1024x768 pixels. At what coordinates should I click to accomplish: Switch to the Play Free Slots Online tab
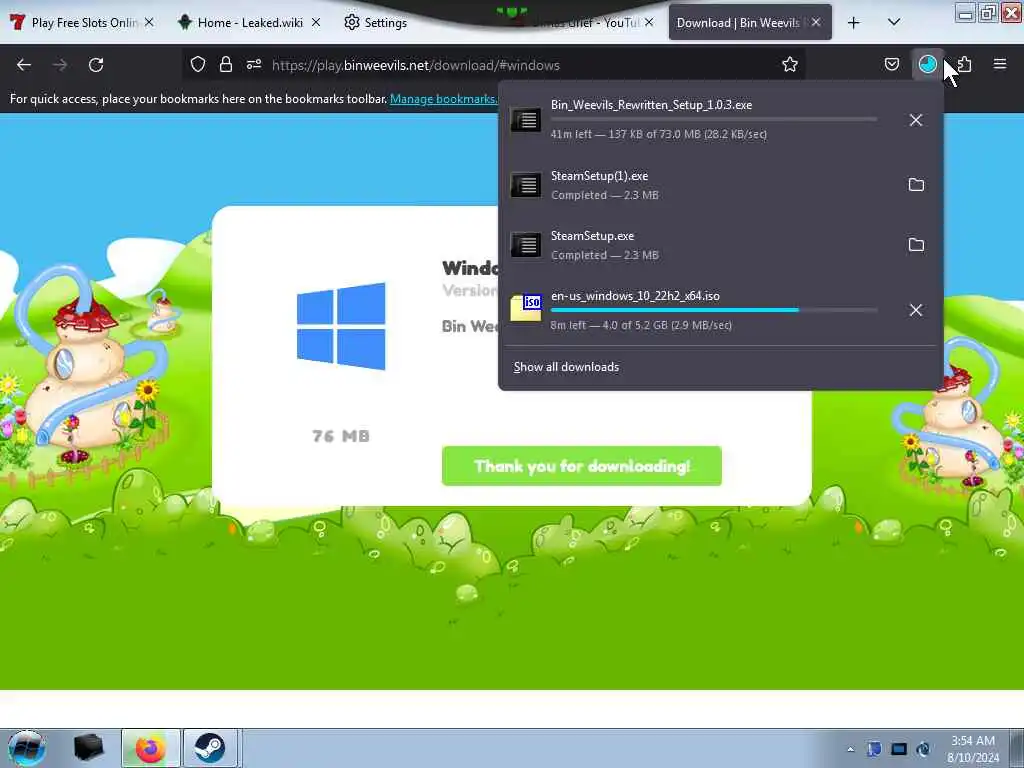pos(82,22)
